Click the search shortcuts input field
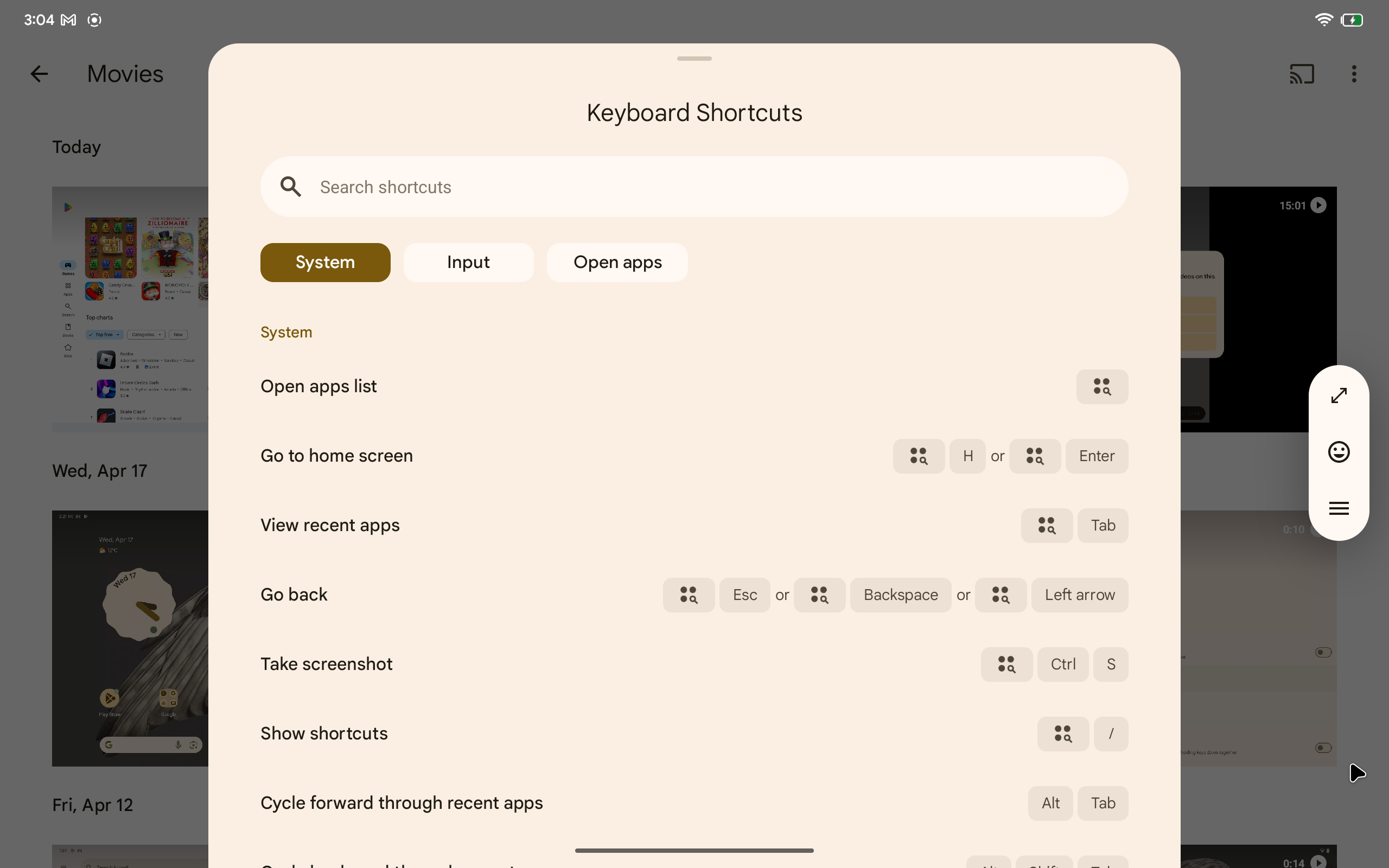Screen dimensions: 1389x868 point(694,186)
